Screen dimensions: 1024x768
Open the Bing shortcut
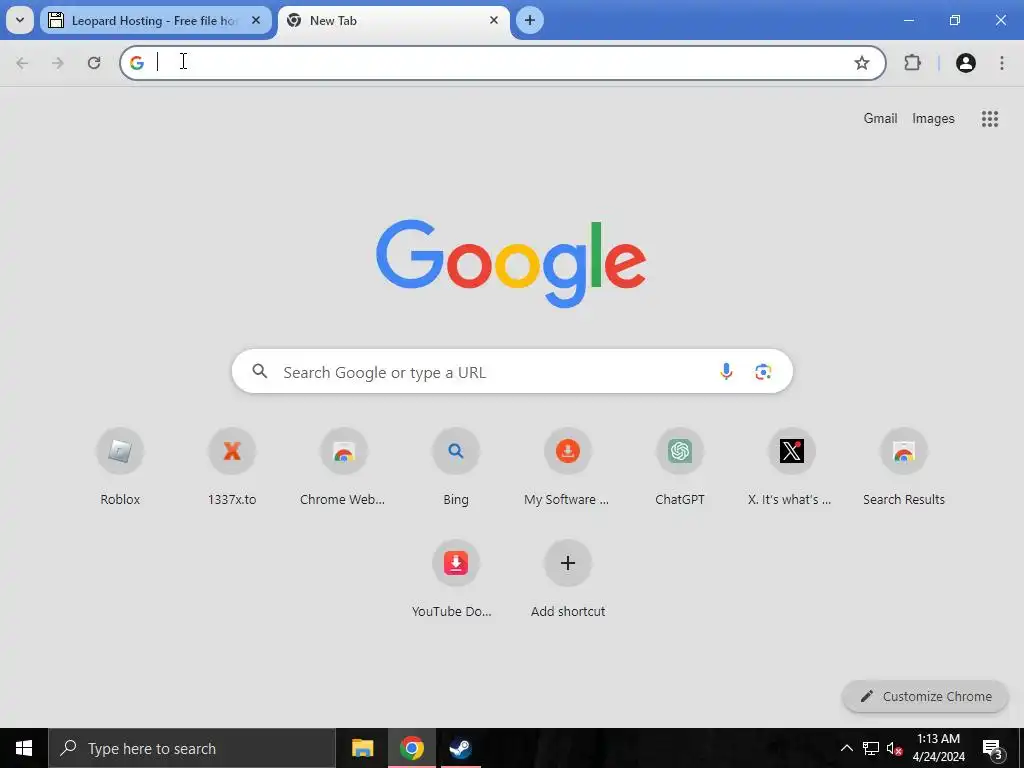coord(456,466)
